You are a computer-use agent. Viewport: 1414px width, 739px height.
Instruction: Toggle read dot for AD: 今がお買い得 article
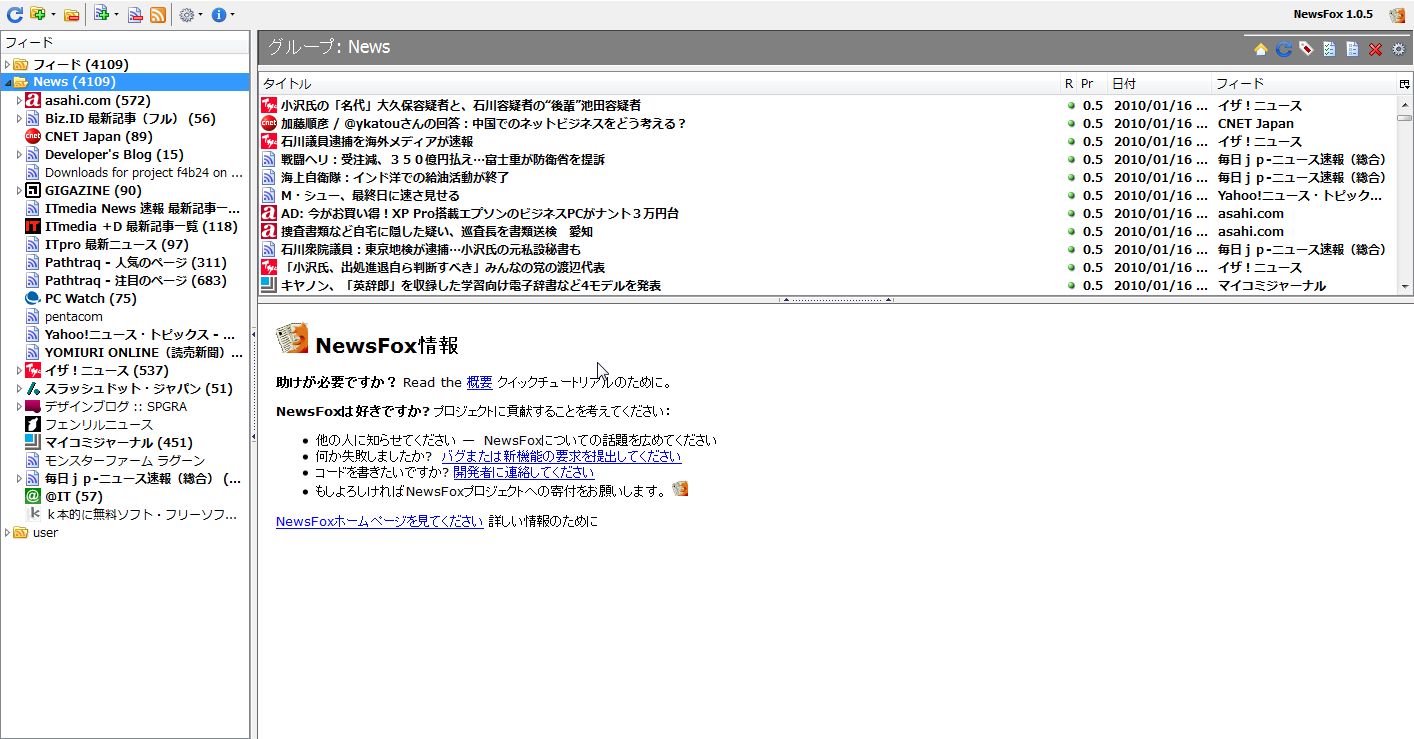(x=1070, y=214)
